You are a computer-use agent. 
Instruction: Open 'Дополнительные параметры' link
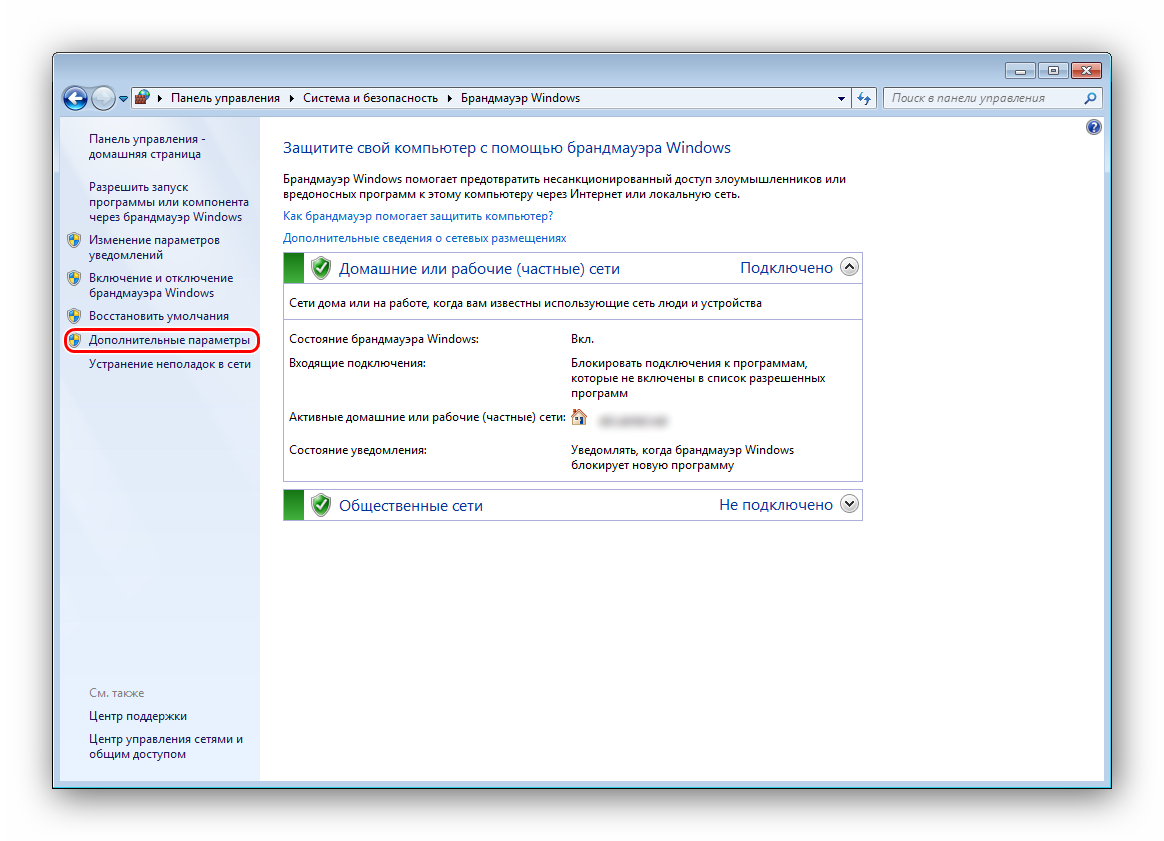[169, 340]
